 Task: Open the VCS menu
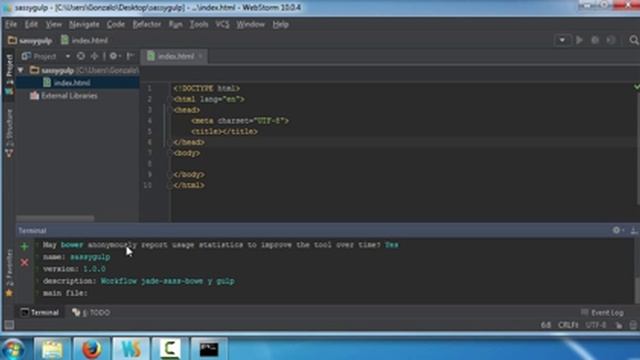[222, 24]
